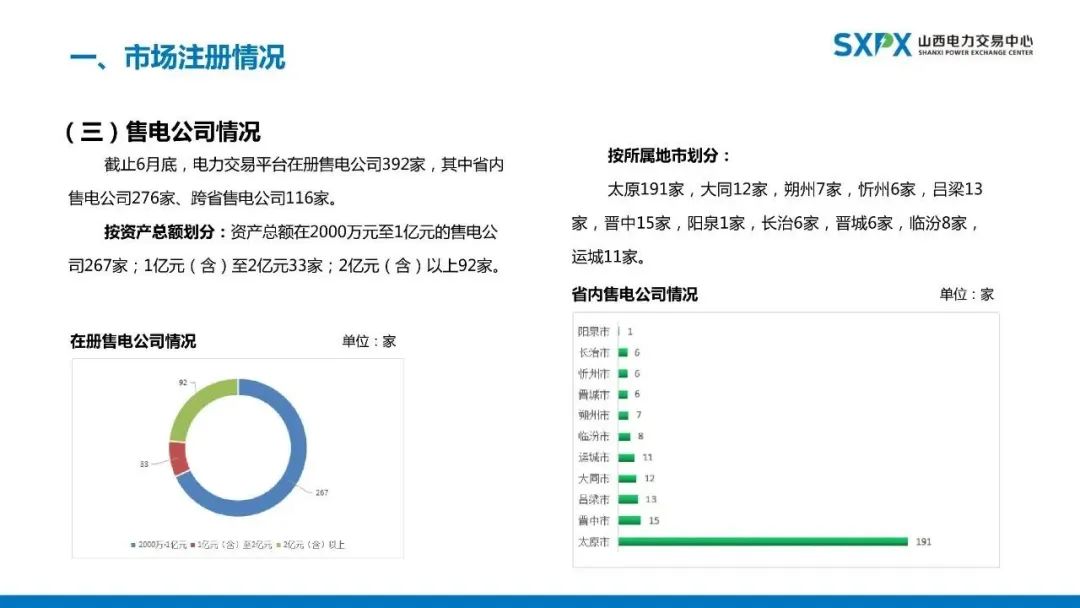Click the chart title 省内售电公司情况

[x=635, y=294]
